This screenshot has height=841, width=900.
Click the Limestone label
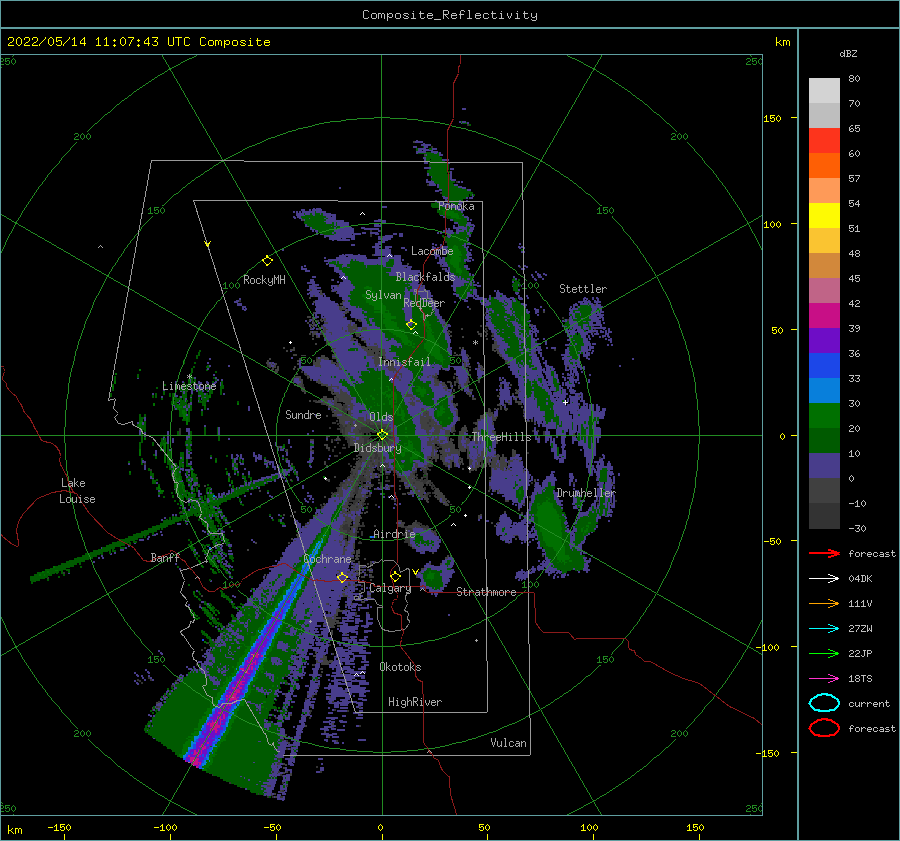pos(189,386)
